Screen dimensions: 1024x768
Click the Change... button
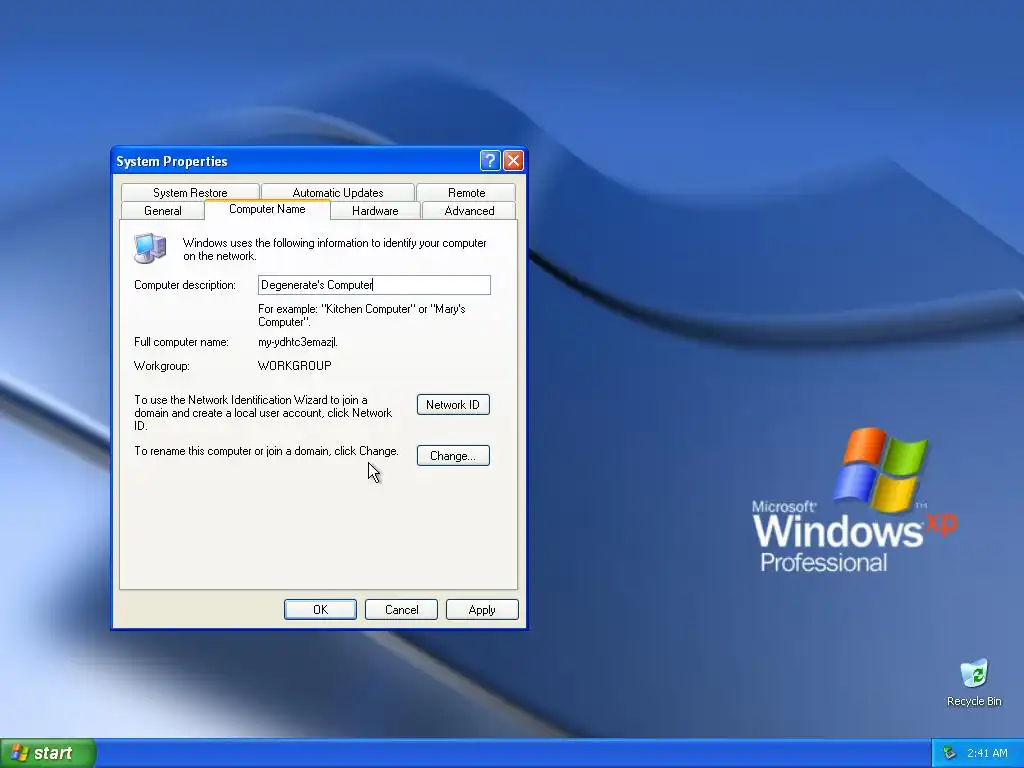click(x=453, y=456)
